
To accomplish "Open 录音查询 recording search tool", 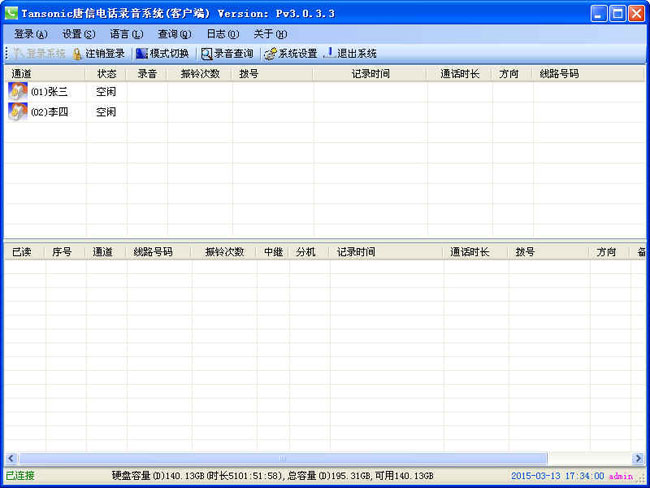I will click(x=207, y=53).
